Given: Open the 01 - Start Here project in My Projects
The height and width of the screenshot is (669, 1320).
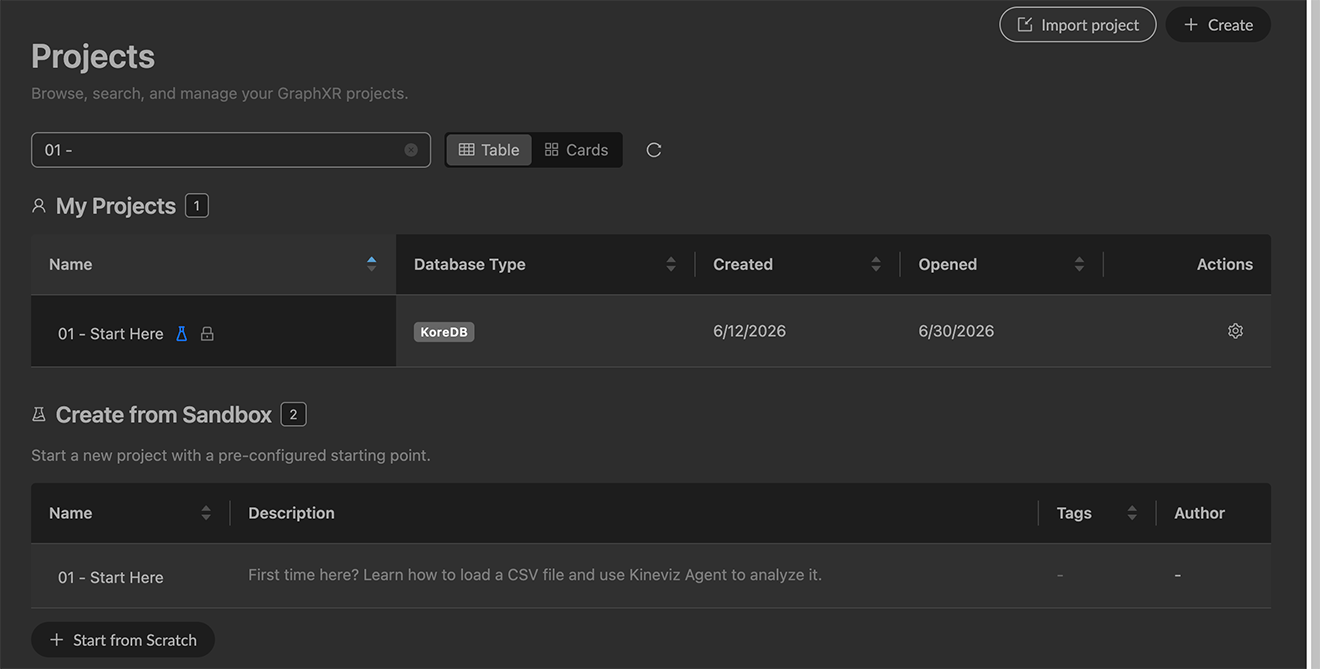Looking at the screenshot, I should (110, 334).
